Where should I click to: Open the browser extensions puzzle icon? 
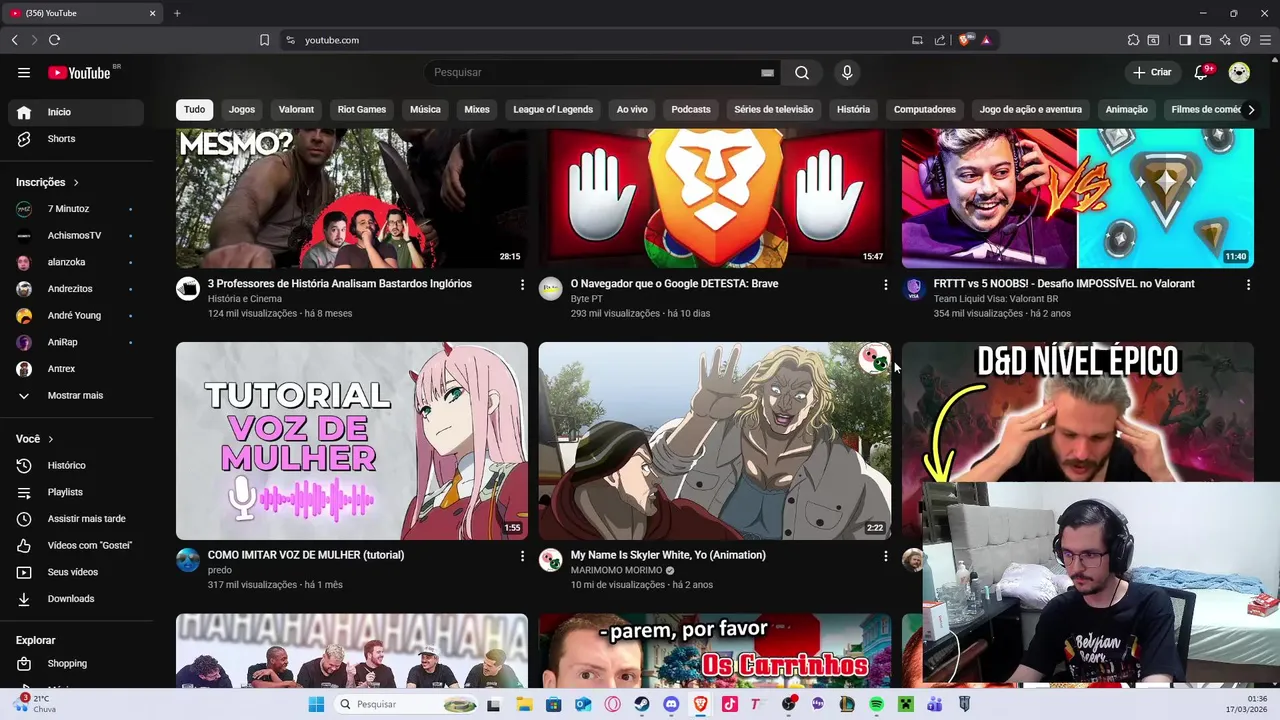pyautogui.click(x=1133, y=40)
